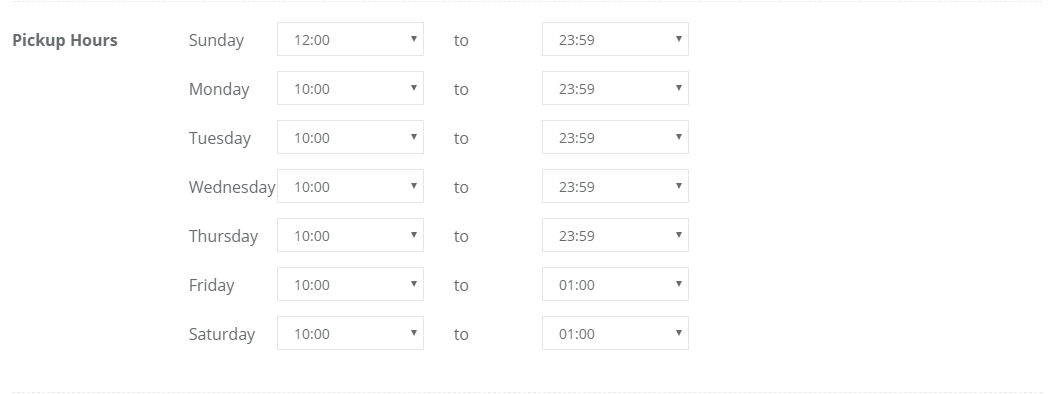
Task: Click the arrow of Friday's 01:00 selector
Action: tap(679, 284)
